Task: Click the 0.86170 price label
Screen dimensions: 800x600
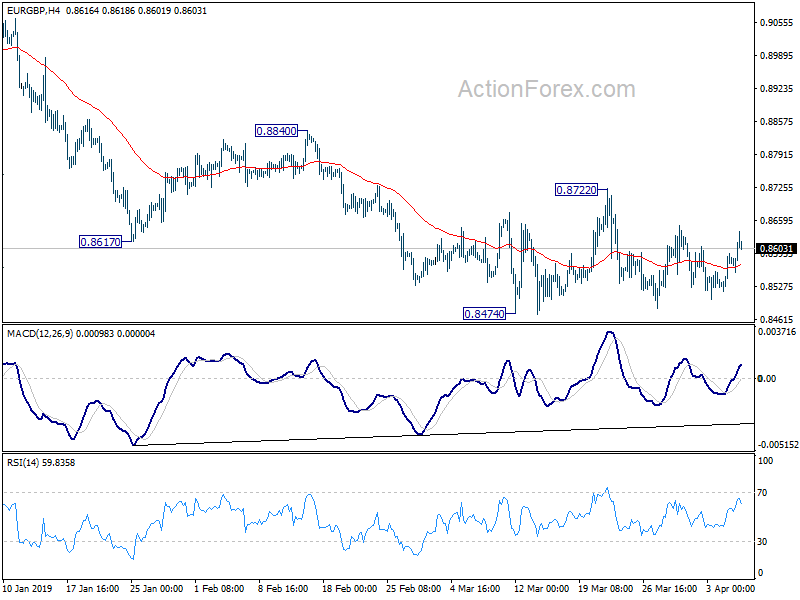Action: 101,242
